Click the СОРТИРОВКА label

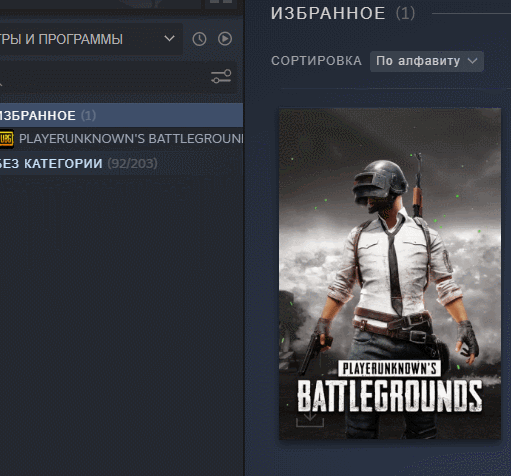pyautogui.click(x=316, y=61)
